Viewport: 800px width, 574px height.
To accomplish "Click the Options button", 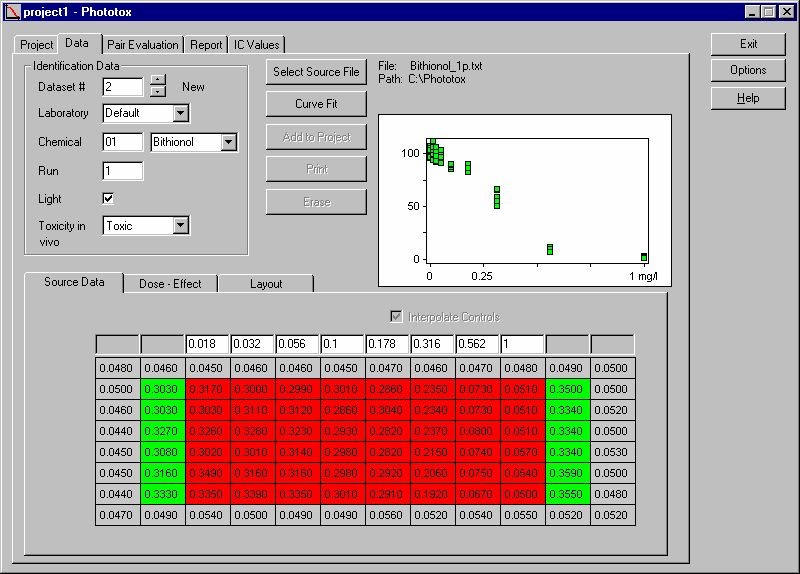I will (748, 71).
